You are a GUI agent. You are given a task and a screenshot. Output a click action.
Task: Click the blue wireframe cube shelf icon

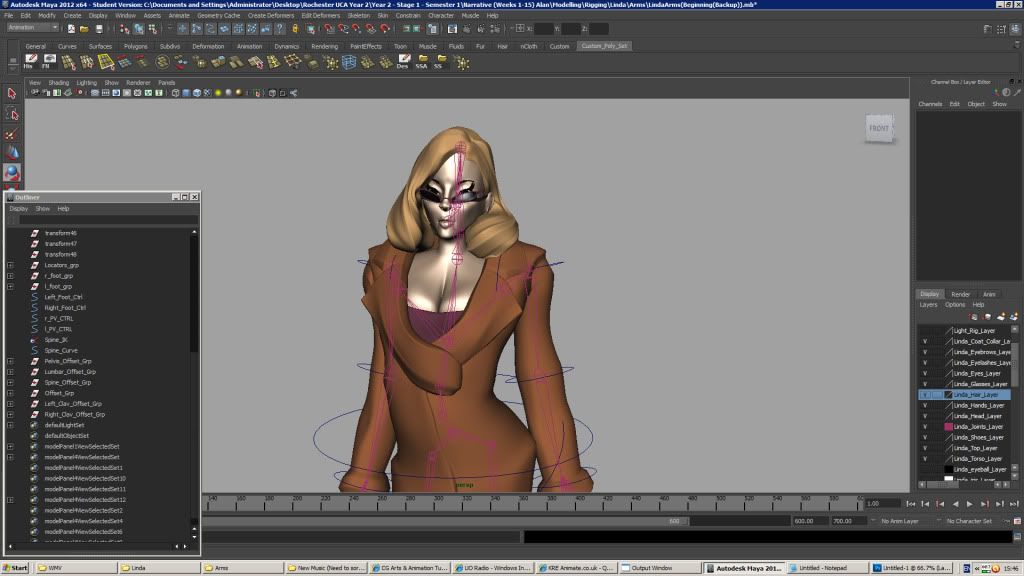[349, 62]
